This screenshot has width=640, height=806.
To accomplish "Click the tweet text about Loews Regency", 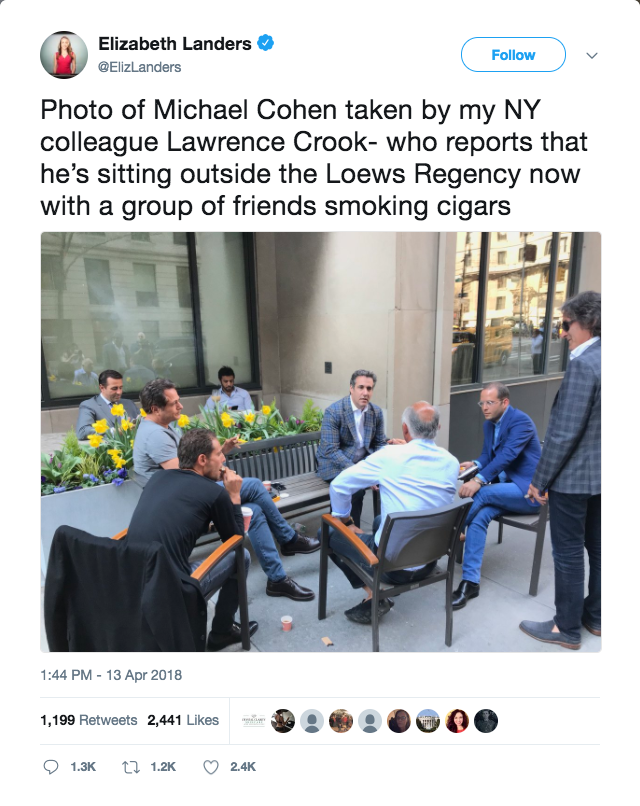I will click(x=312, y=159).
